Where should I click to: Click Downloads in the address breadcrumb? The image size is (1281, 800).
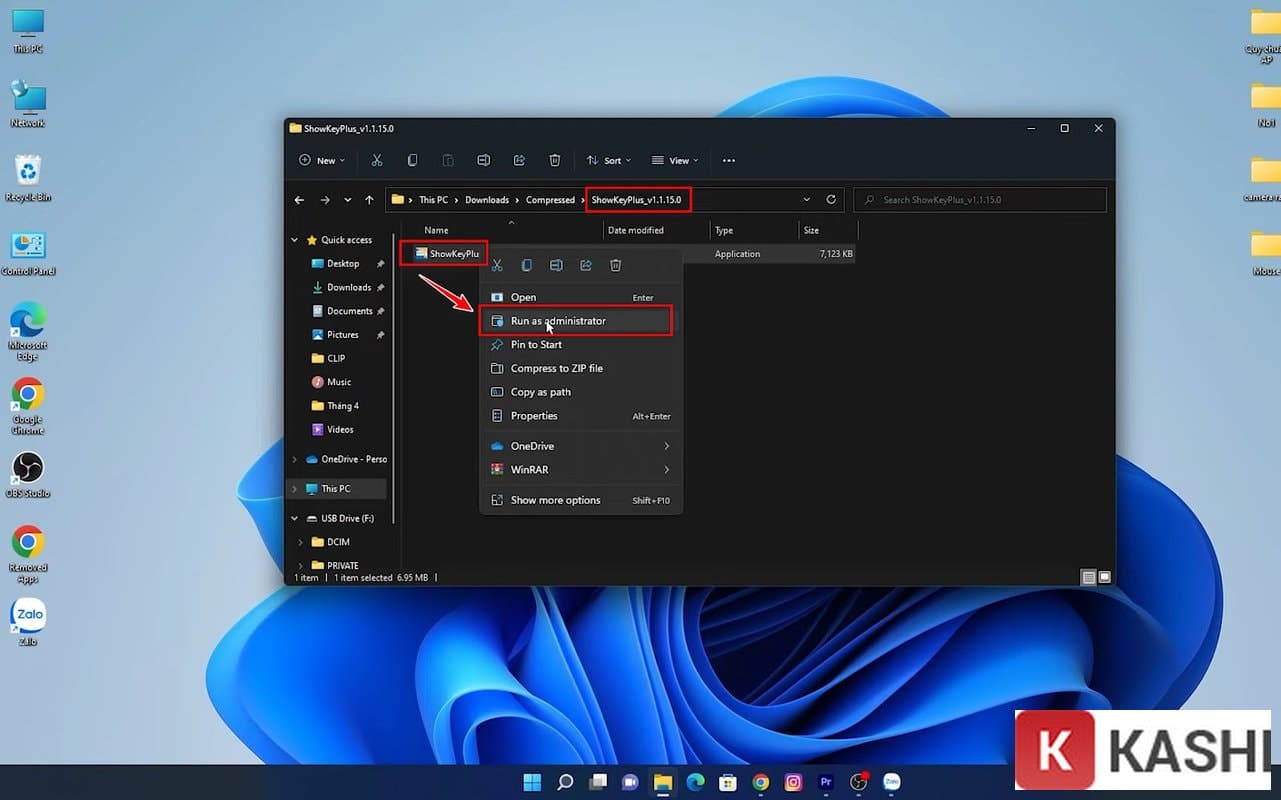487,200
